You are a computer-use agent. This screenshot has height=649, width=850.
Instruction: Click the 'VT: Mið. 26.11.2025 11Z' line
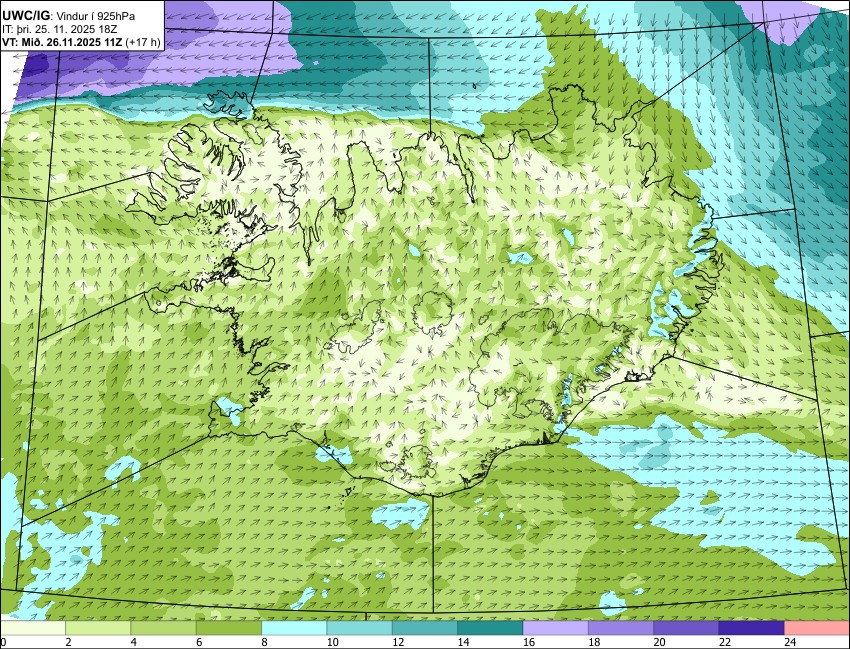(62, 42)
